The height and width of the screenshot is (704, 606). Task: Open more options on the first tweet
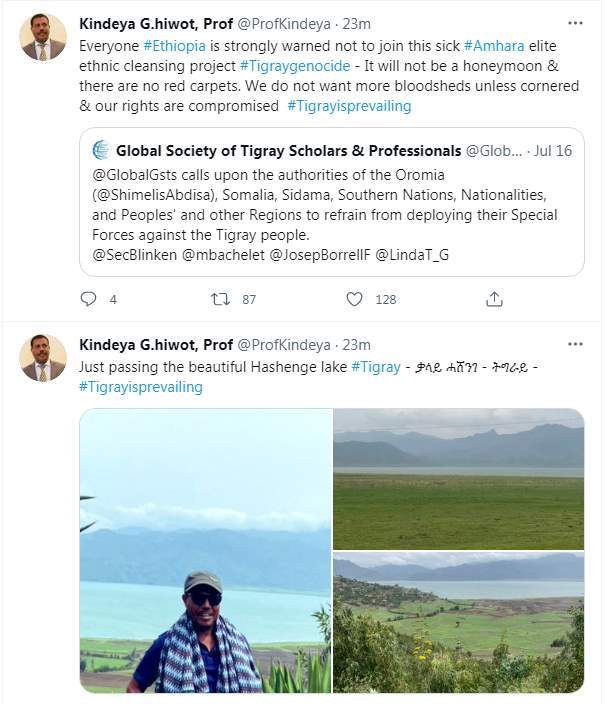pyautogui.click(x=575, y=22)
